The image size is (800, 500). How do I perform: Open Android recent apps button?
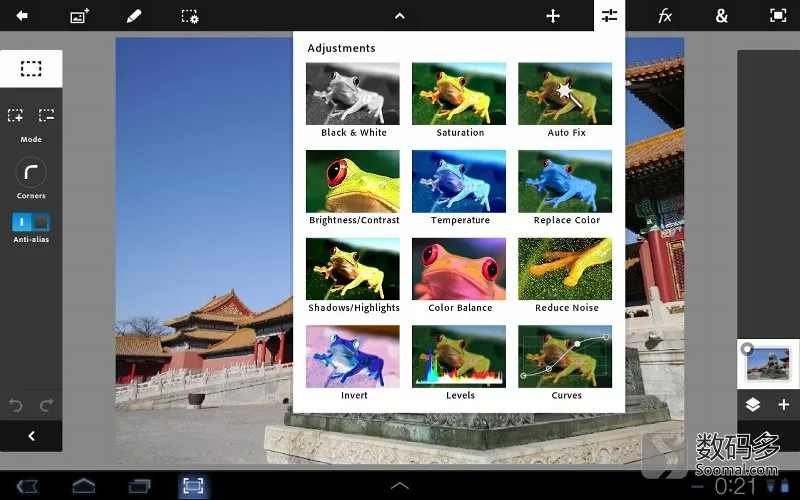point(139,486)
